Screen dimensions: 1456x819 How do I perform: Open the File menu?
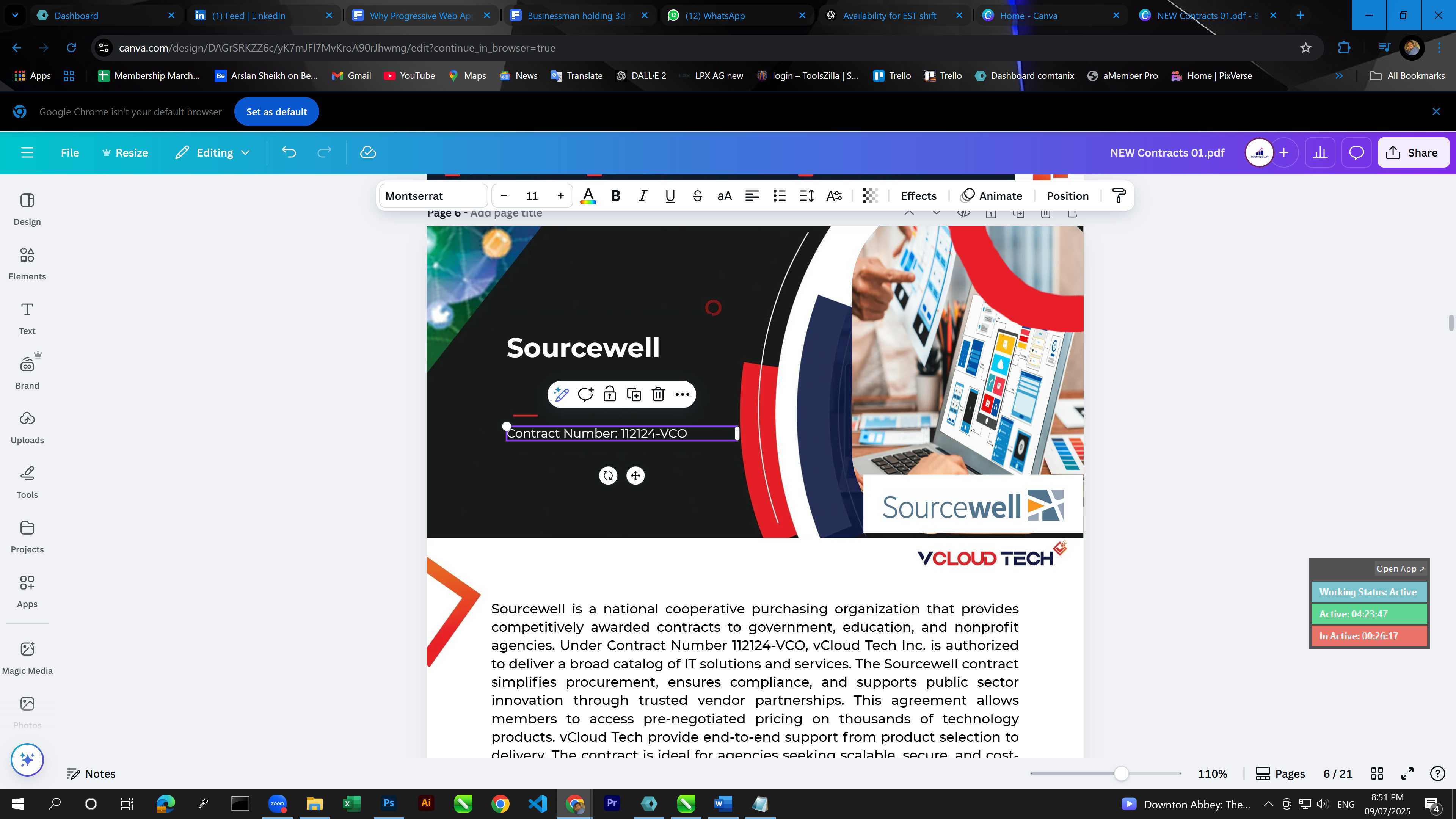tap(69, 152)
